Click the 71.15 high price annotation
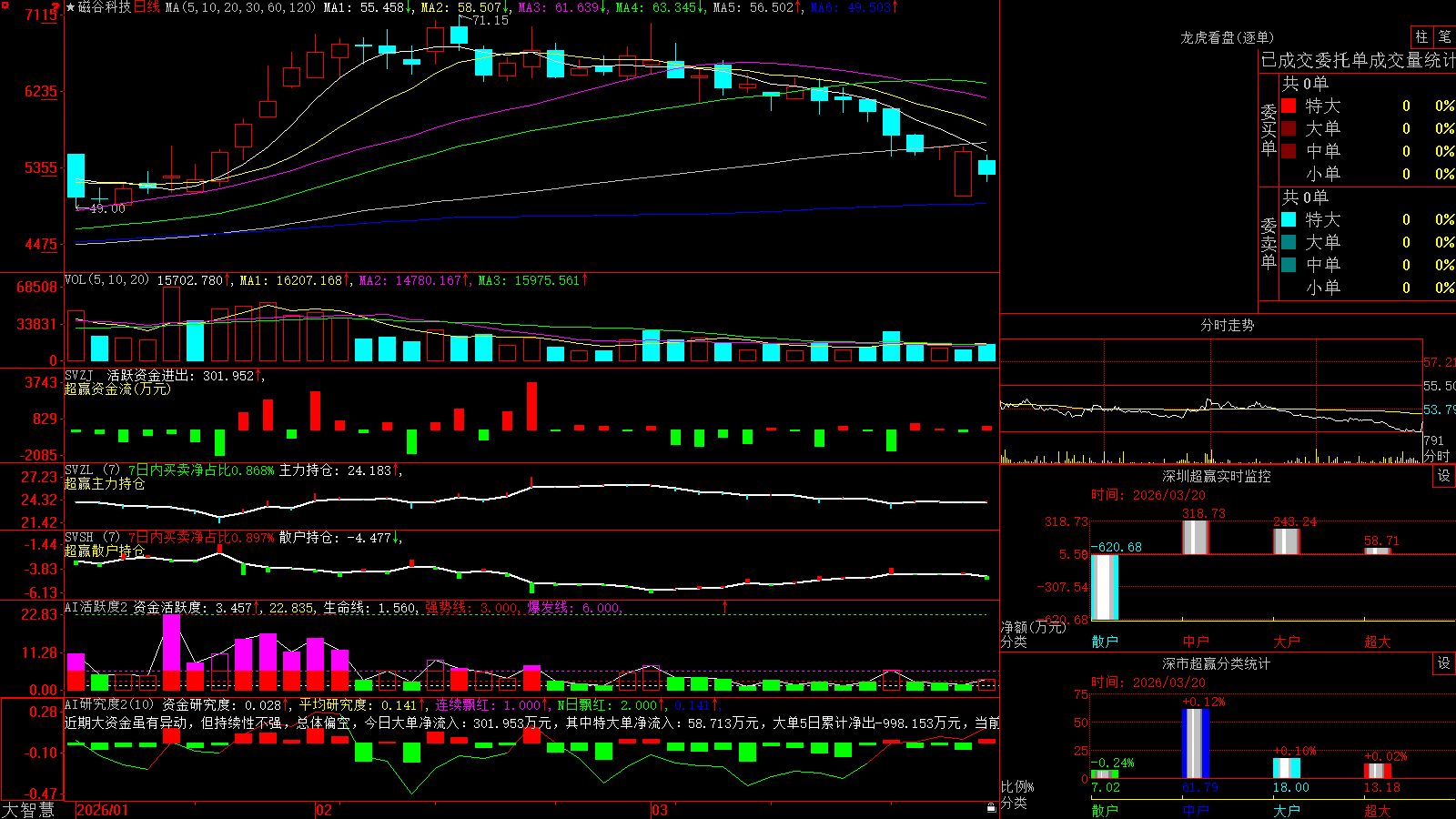 [490, 20]
